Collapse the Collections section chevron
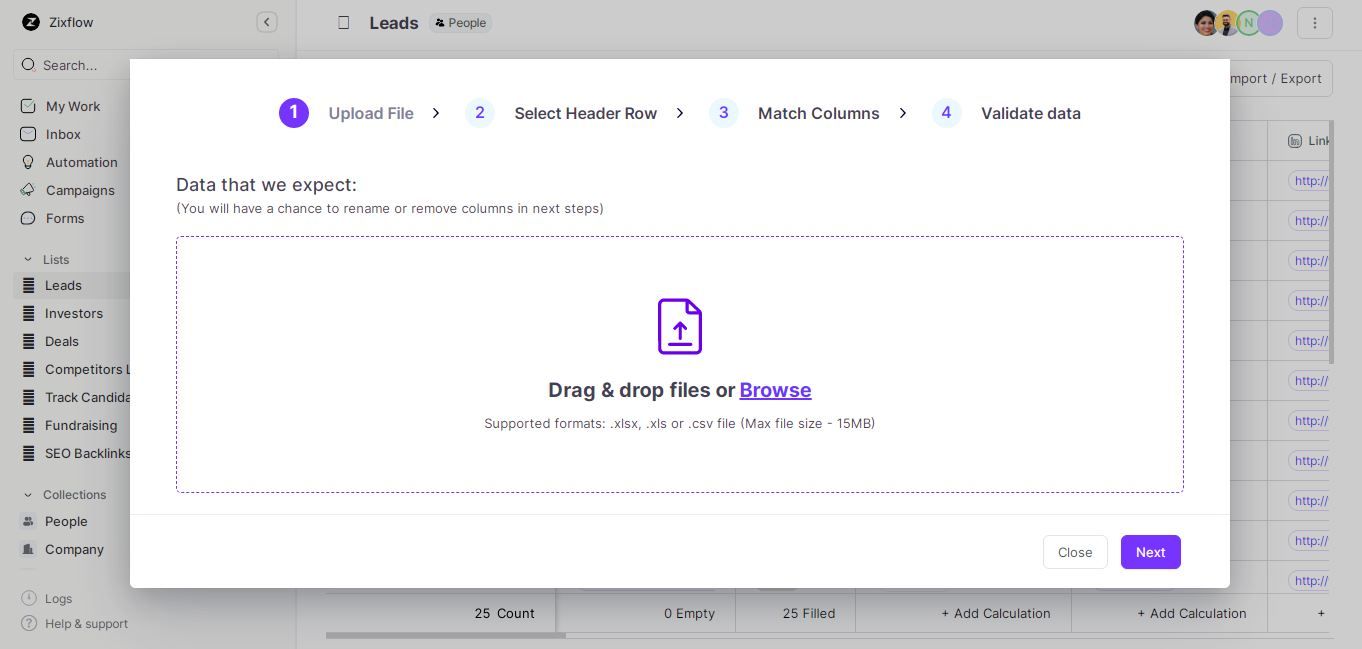 (x=30, y=494)
